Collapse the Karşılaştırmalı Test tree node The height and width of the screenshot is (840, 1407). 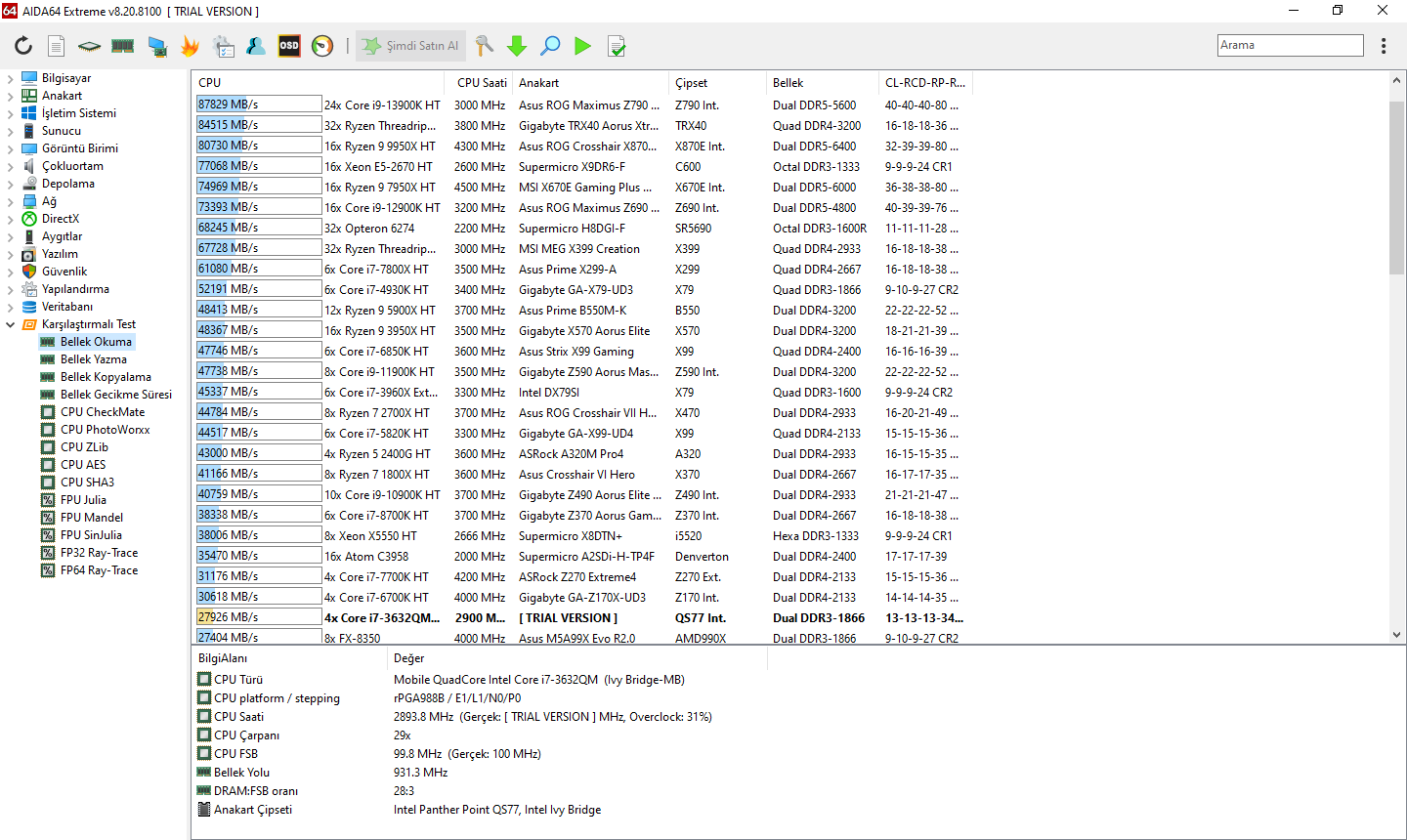tap(11, 324)
